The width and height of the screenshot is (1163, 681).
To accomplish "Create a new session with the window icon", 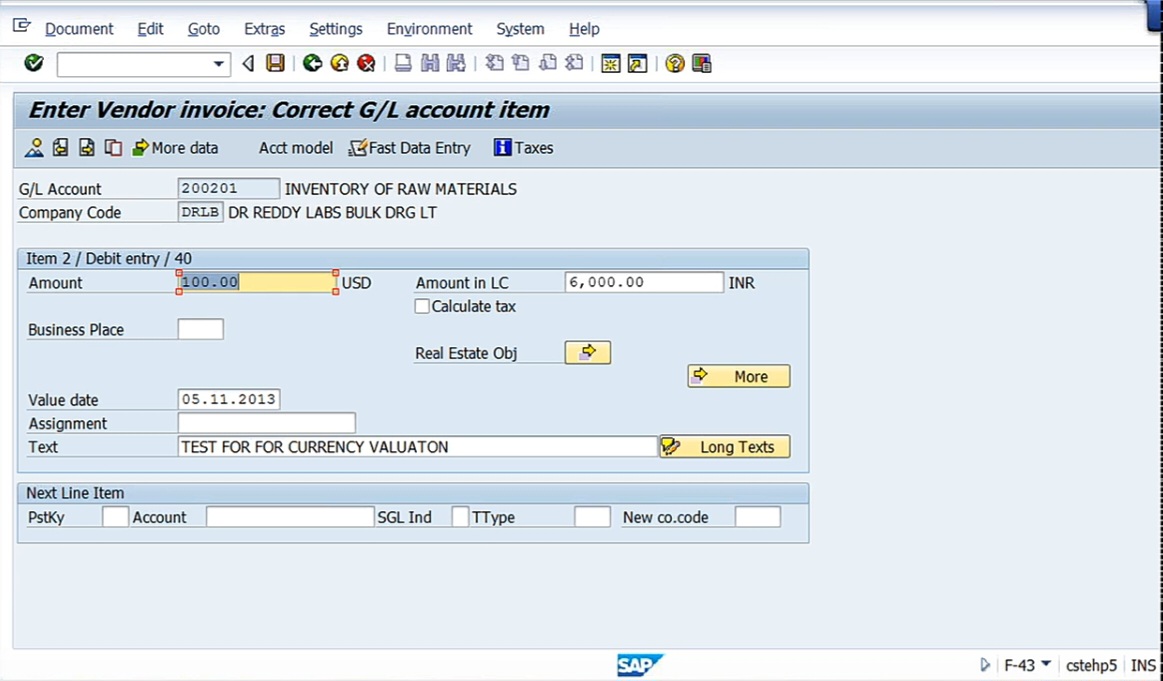I will (610, 64).
